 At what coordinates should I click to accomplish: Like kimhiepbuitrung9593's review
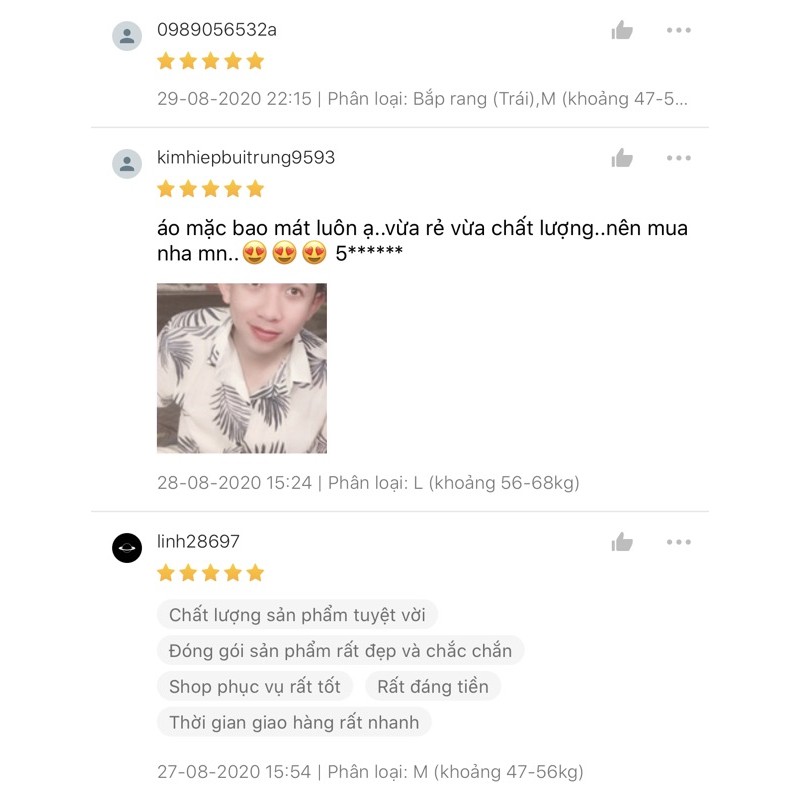coord(622,158)
